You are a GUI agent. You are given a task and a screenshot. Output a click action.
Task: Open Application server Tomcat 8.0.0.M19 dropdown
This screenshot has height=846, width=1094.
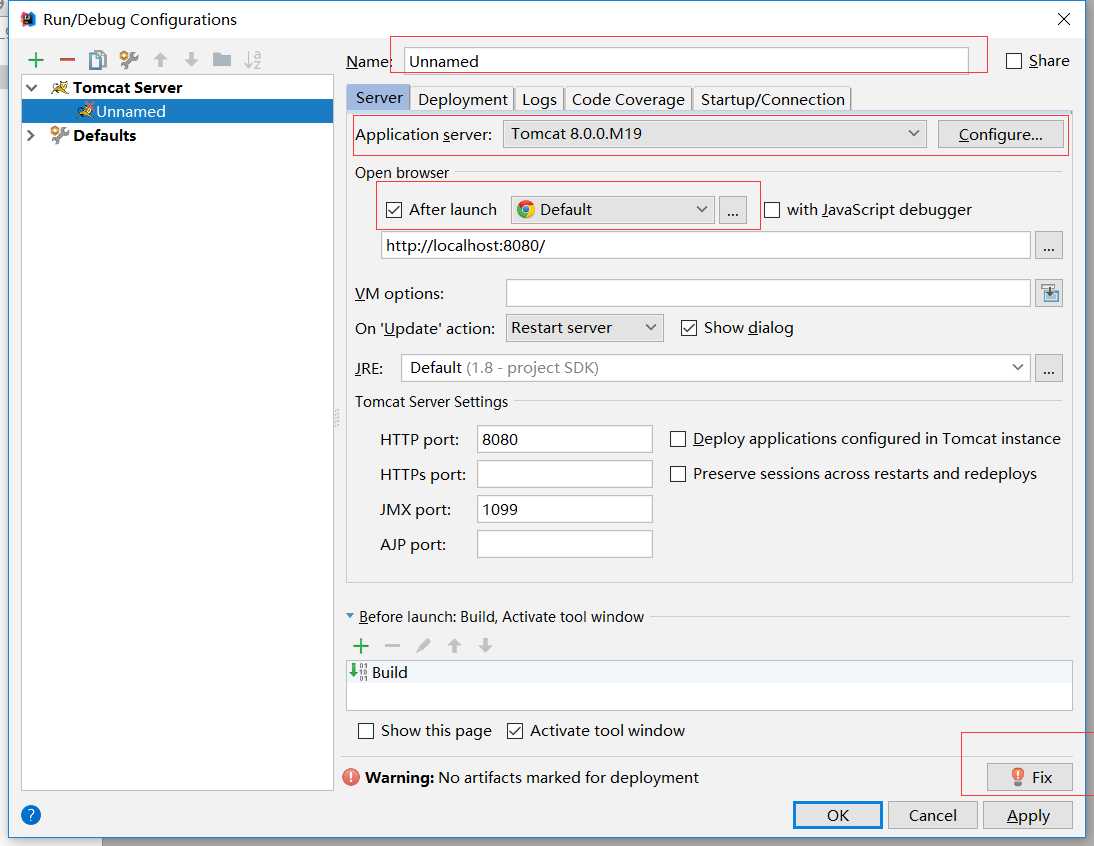click(714, 134)
